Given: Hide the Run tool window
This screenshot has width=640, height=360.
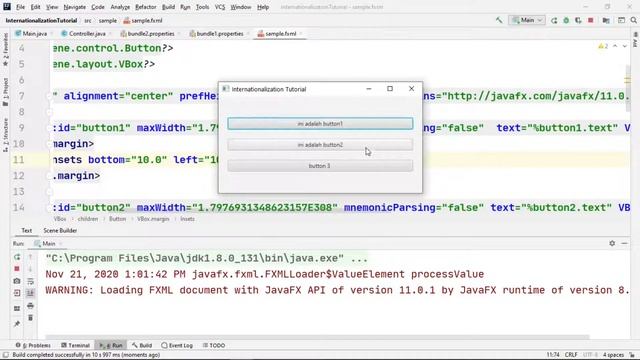Looking at the screenshot, I should pyautogui.click(x=624, y=243).
